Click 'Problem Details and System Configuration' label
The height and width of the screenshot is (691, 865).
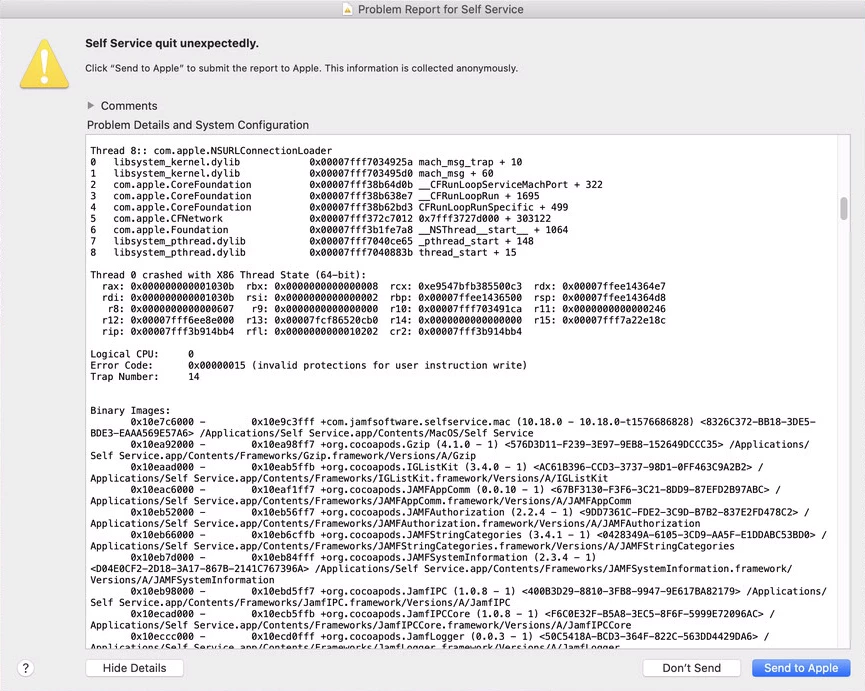[197, 125]
